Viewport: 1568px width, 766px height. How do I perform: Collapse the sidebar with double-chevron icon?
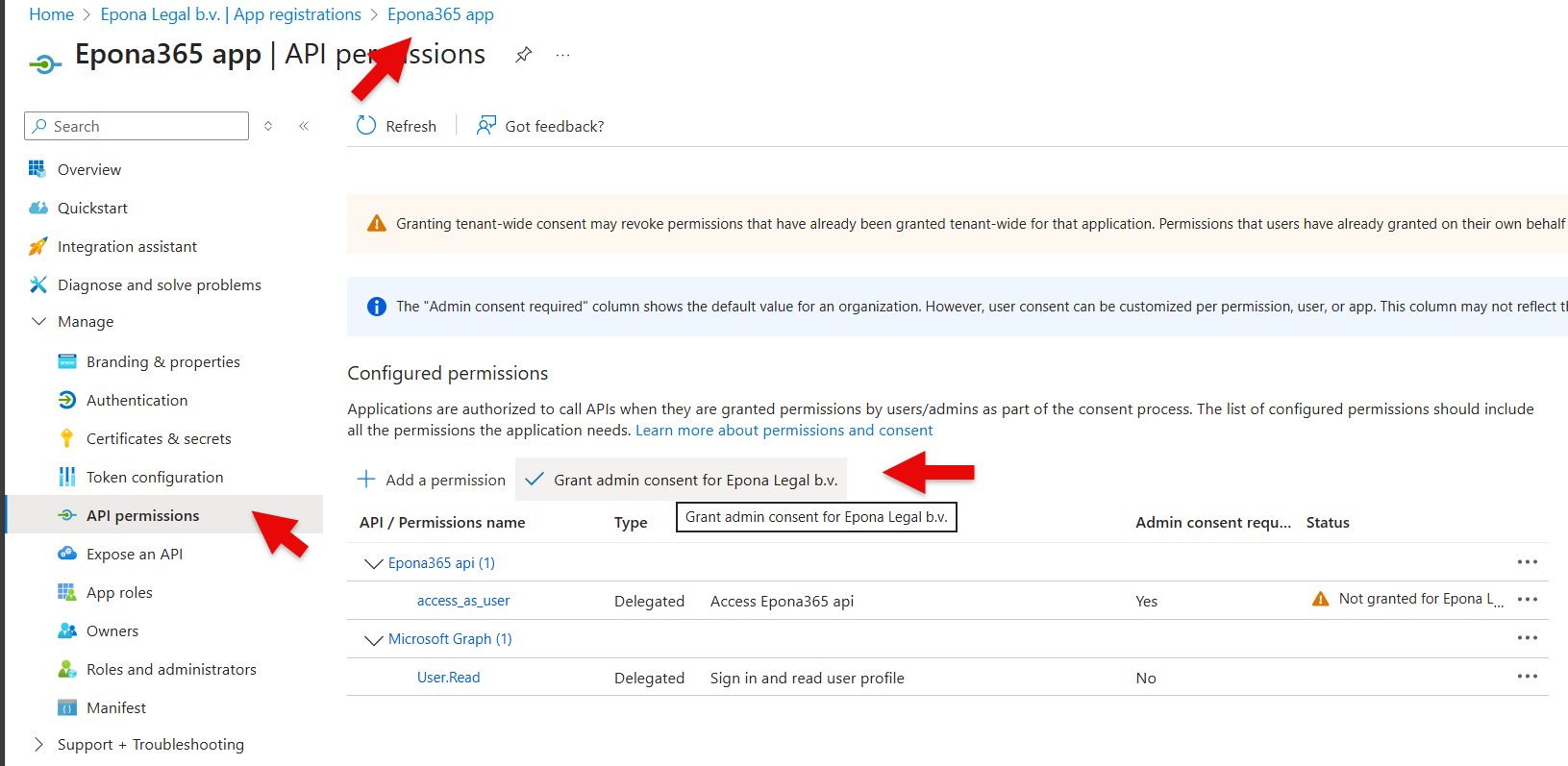pos(304,126)
